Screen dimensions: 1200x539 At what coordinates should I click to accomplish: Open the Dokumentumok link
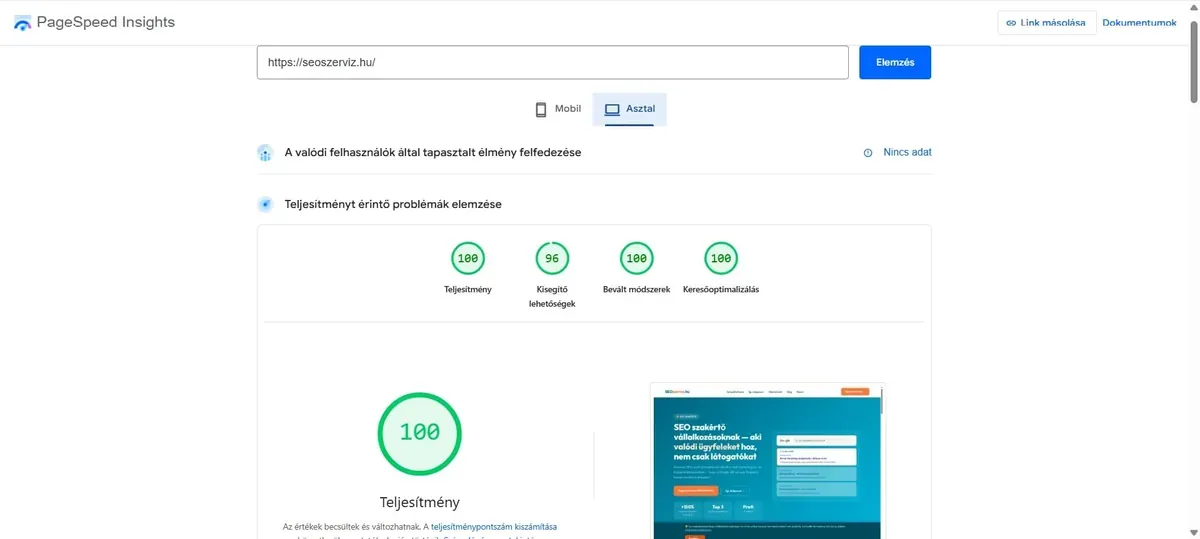point(1139,23)
